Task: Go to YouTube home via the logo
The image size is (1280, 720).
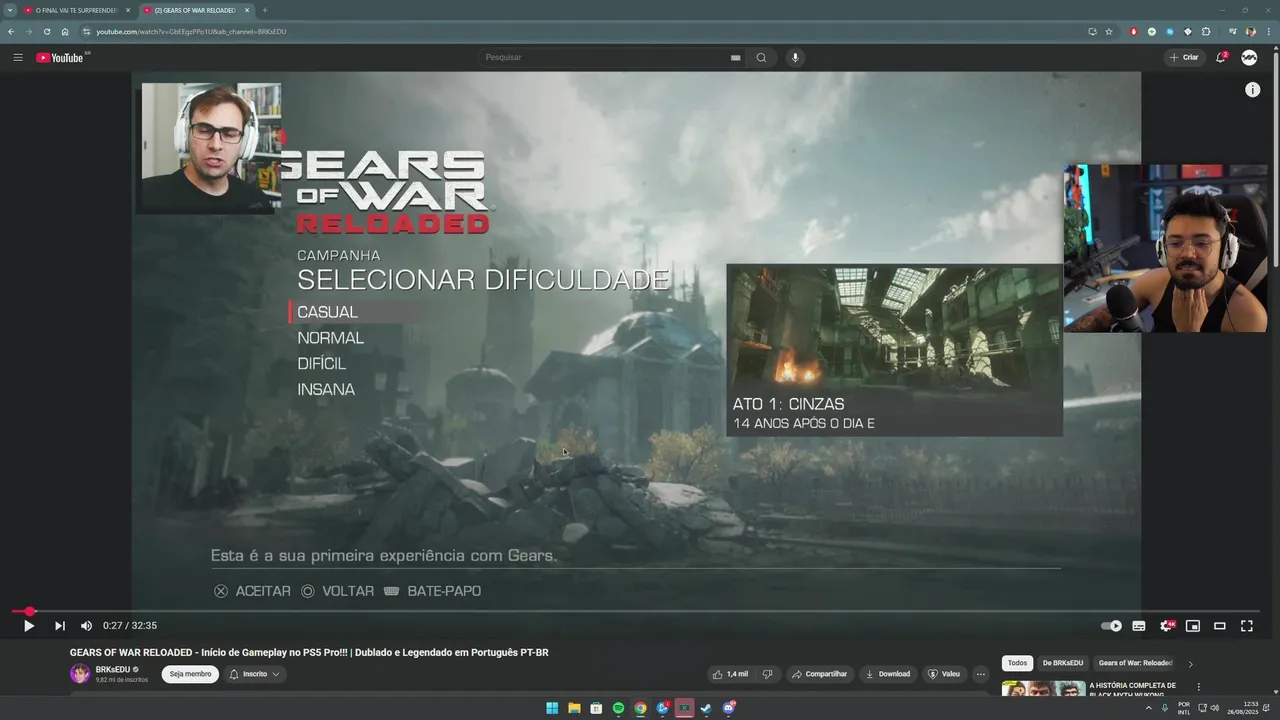Action: point(62,57)
